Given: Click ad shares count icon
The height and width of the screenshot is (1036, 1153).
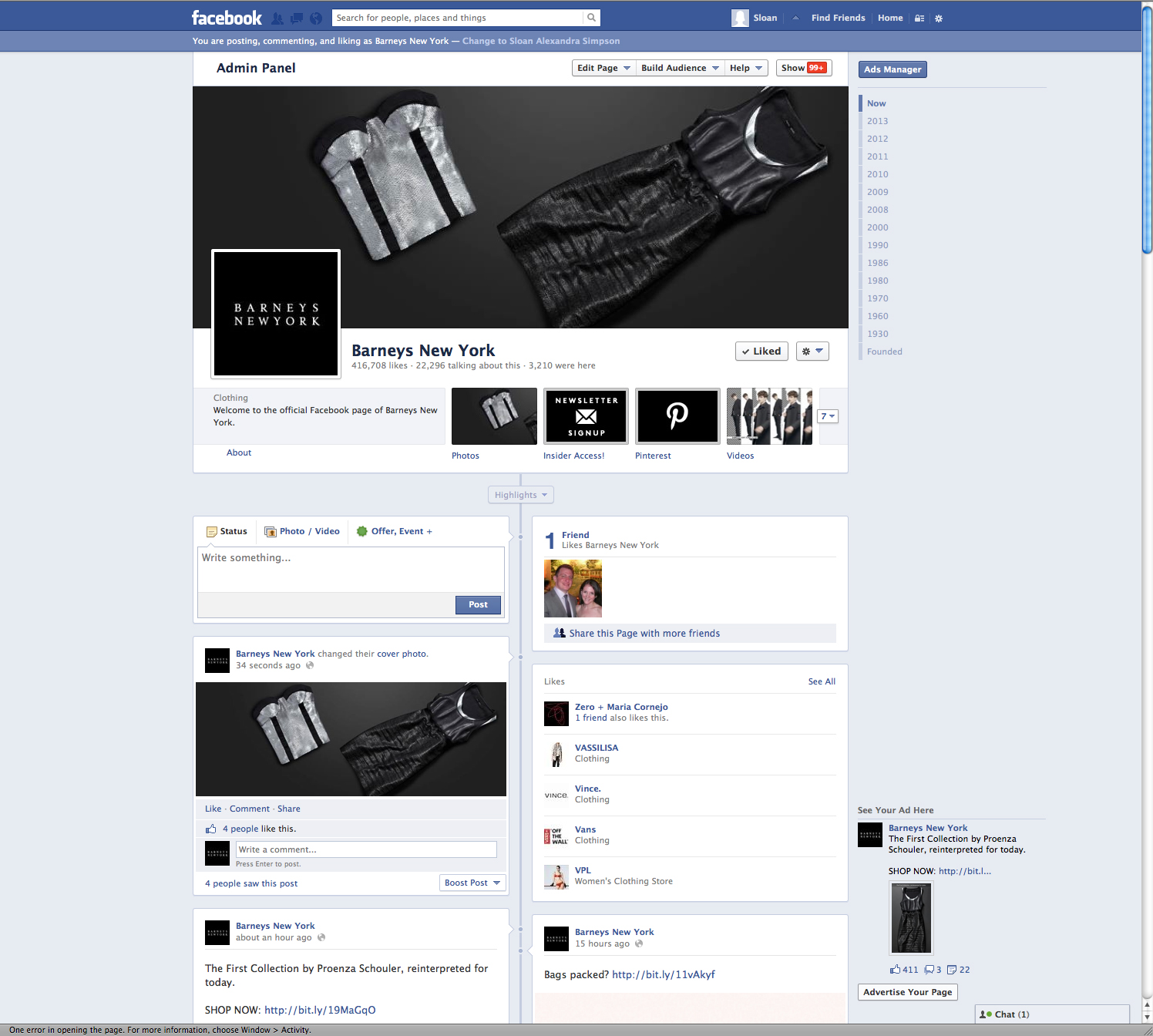Looking at the screenshot, I should coord(952,970).
